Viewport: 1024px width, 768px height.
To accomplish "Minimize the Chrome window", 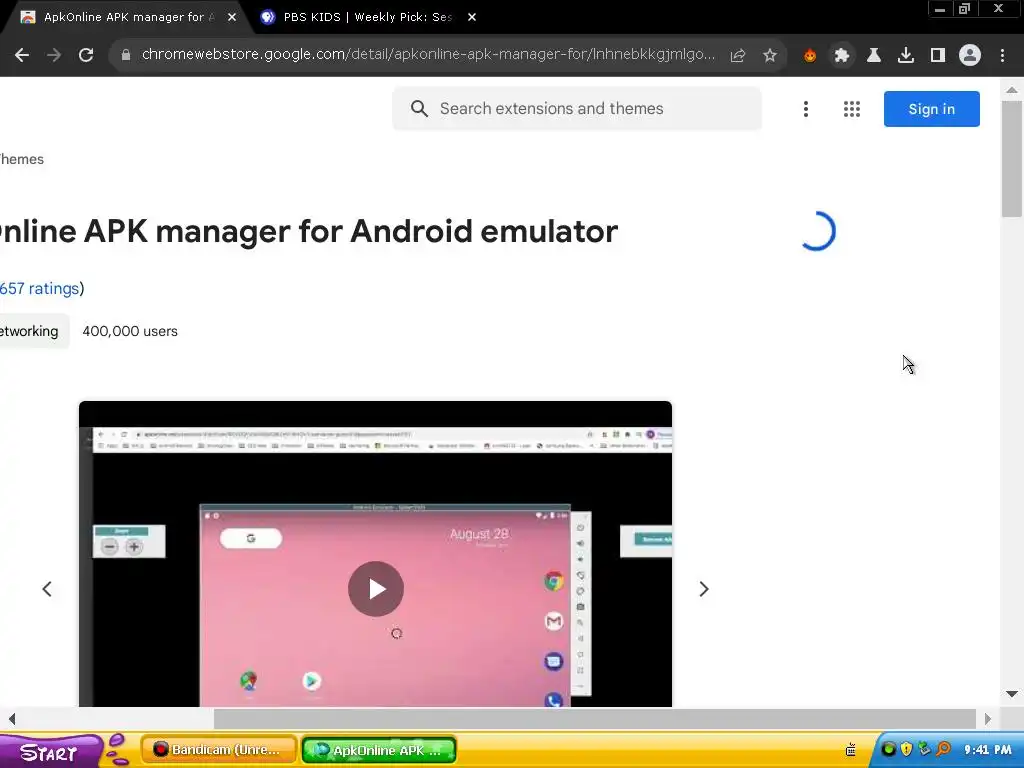I will click(940, 9).
